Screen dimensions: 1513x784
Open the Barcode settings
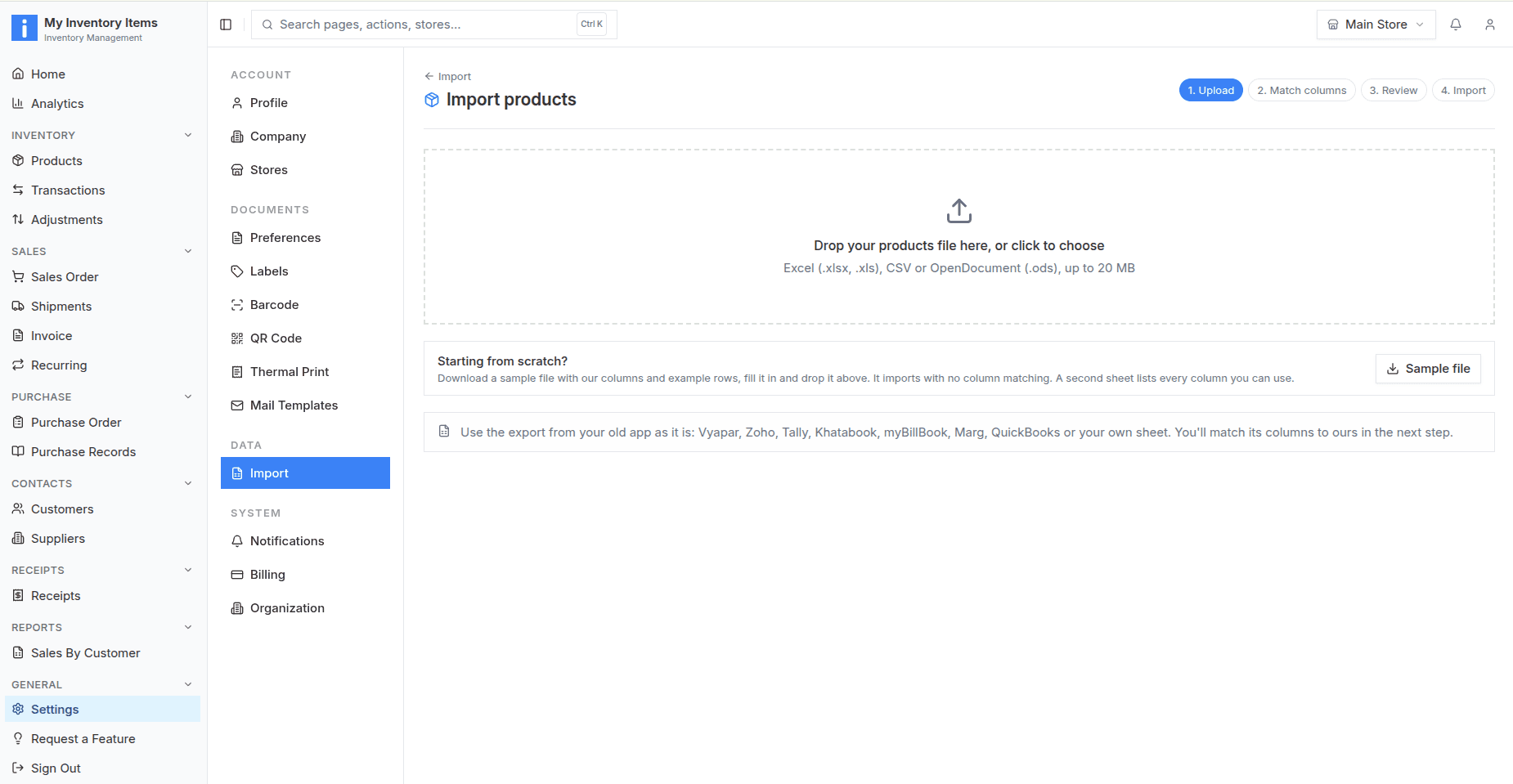305,305
